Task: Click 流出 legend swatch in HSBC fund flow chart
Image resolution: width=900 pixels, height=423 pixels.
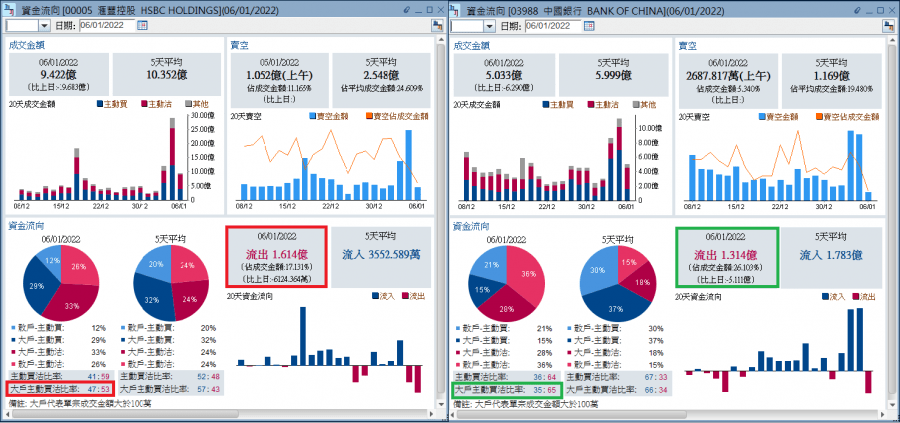Action: (x=406, y=297)
